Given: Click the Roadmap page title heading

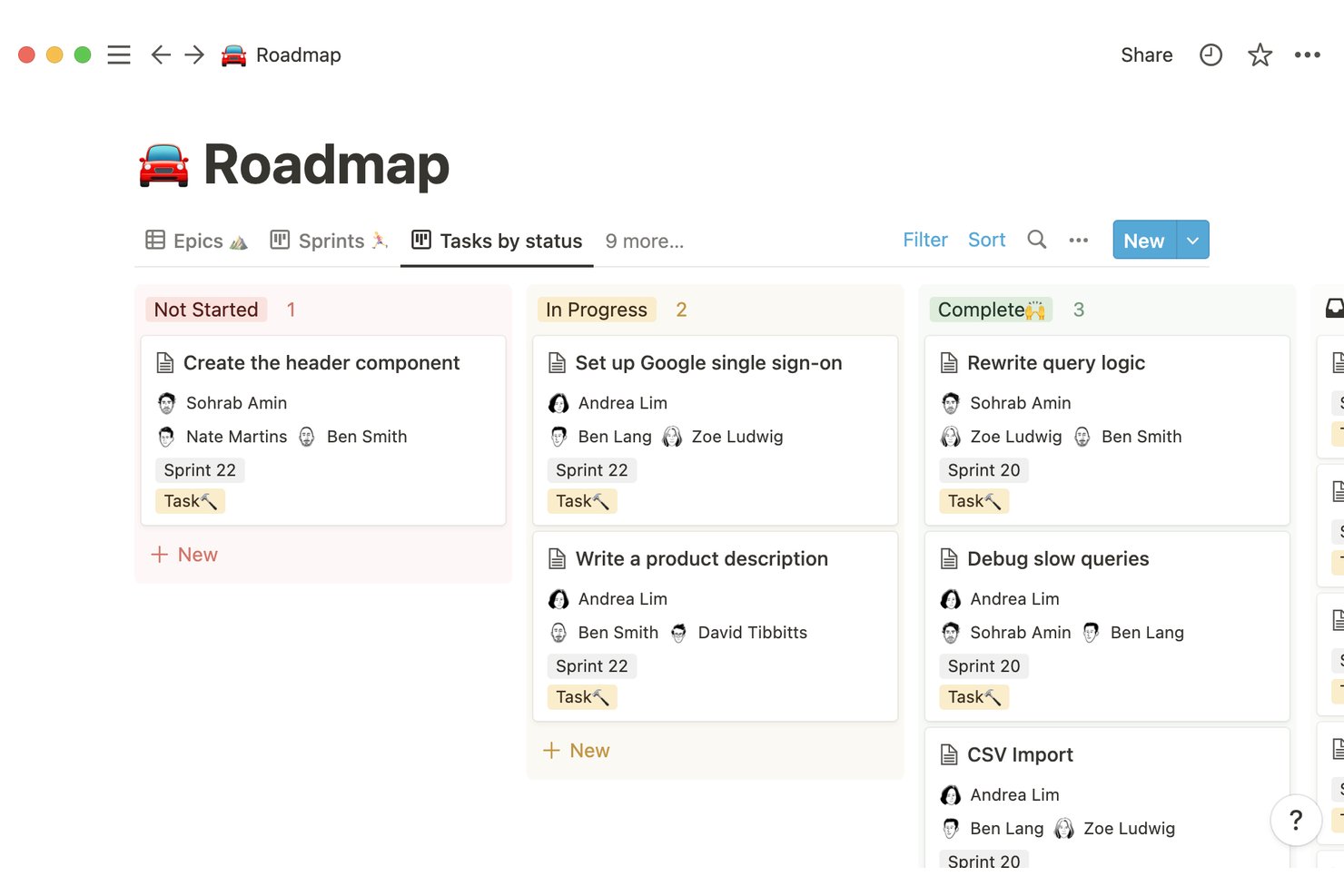Looking at the screenshot, I should point(326,165).
